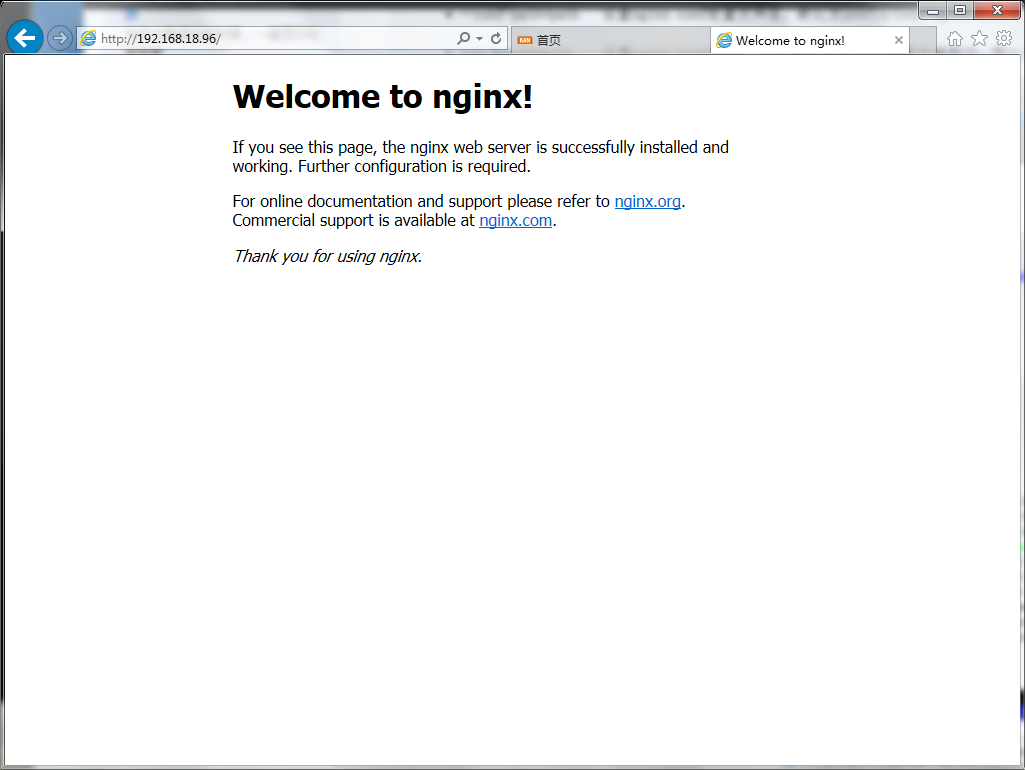Open a new blank tab

pyautogui.click(x=922, y=41)
